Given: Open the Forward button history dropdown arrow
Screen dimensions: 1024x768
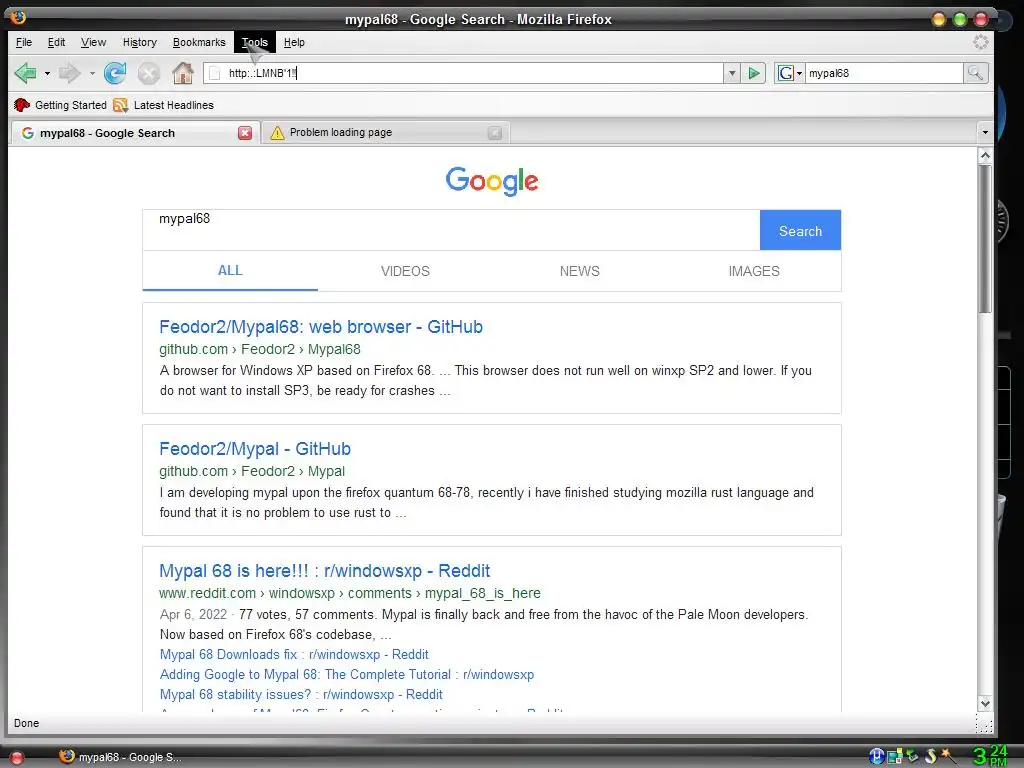Looking at the screenshot, I should pos(92,74).
